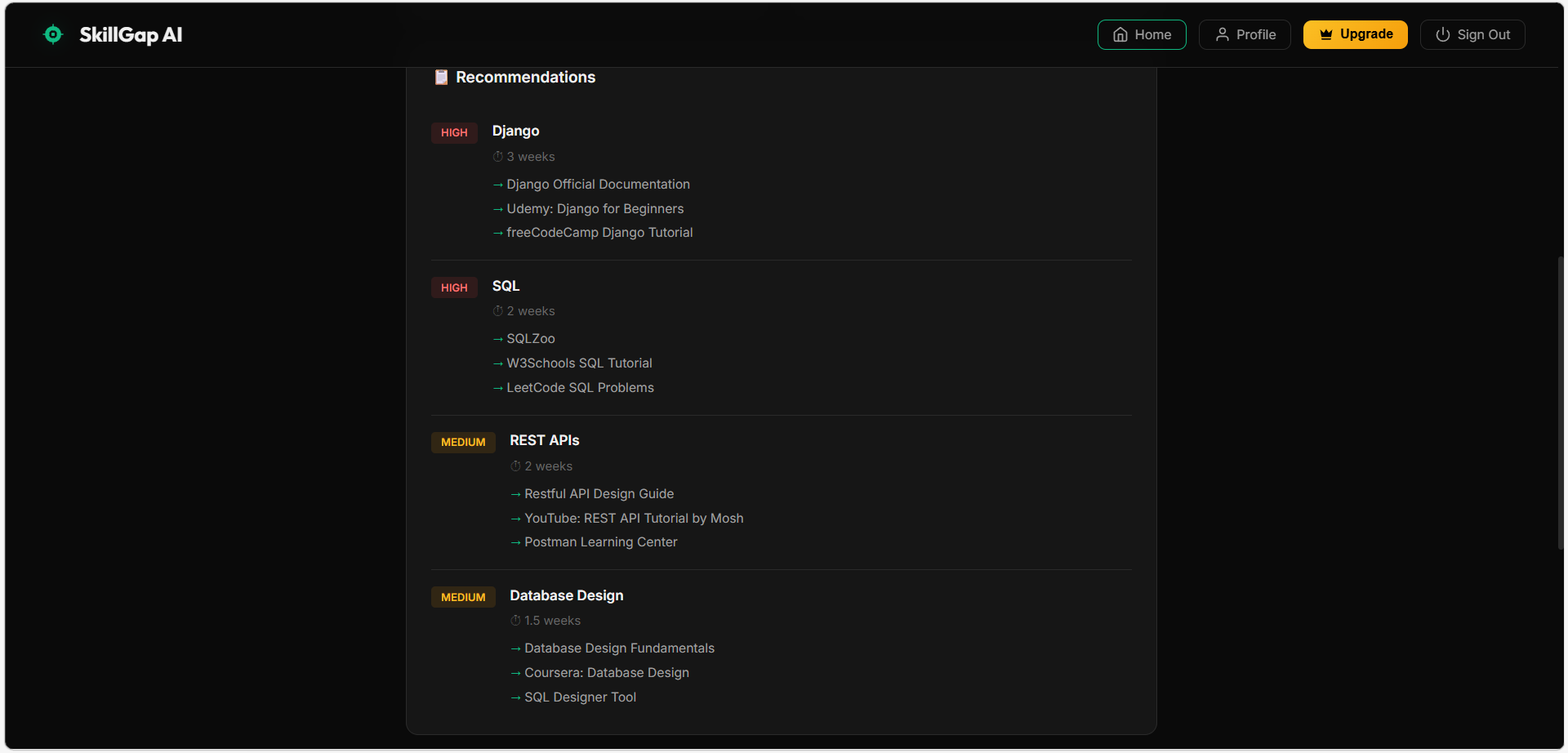The width and height of the screenshot is (1568, 753).
Task: Click the Upgrade button
Action: point(1356,34)
